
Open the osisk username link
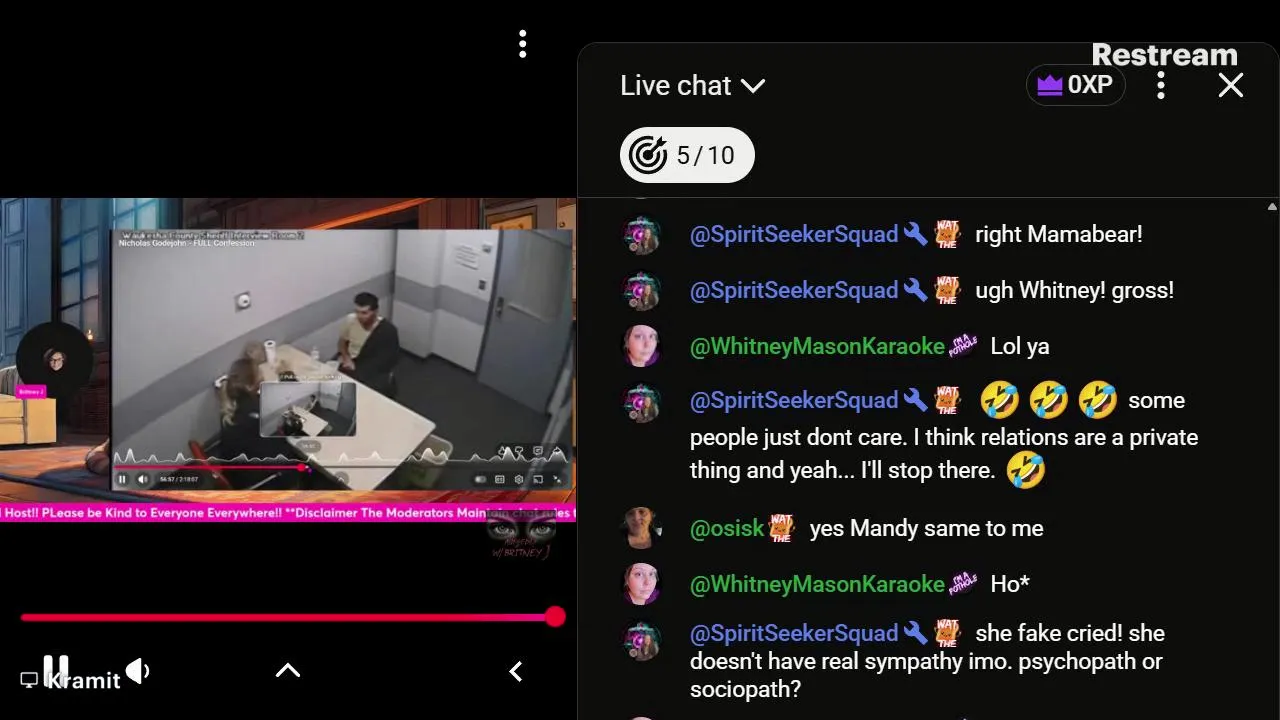[727, 528]
